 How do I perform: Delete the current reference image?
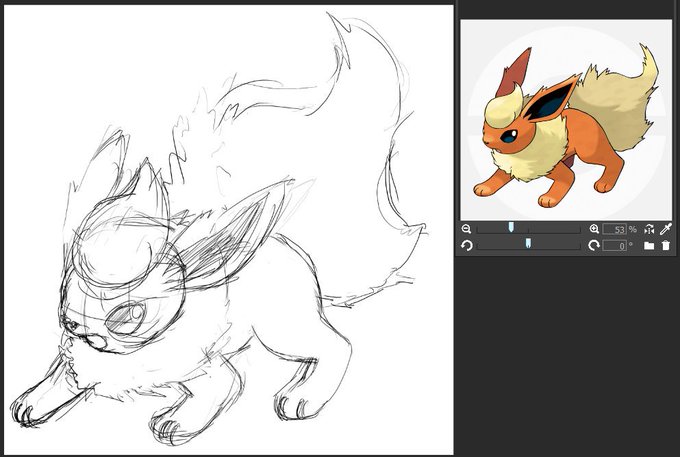(x=666, y=246)
